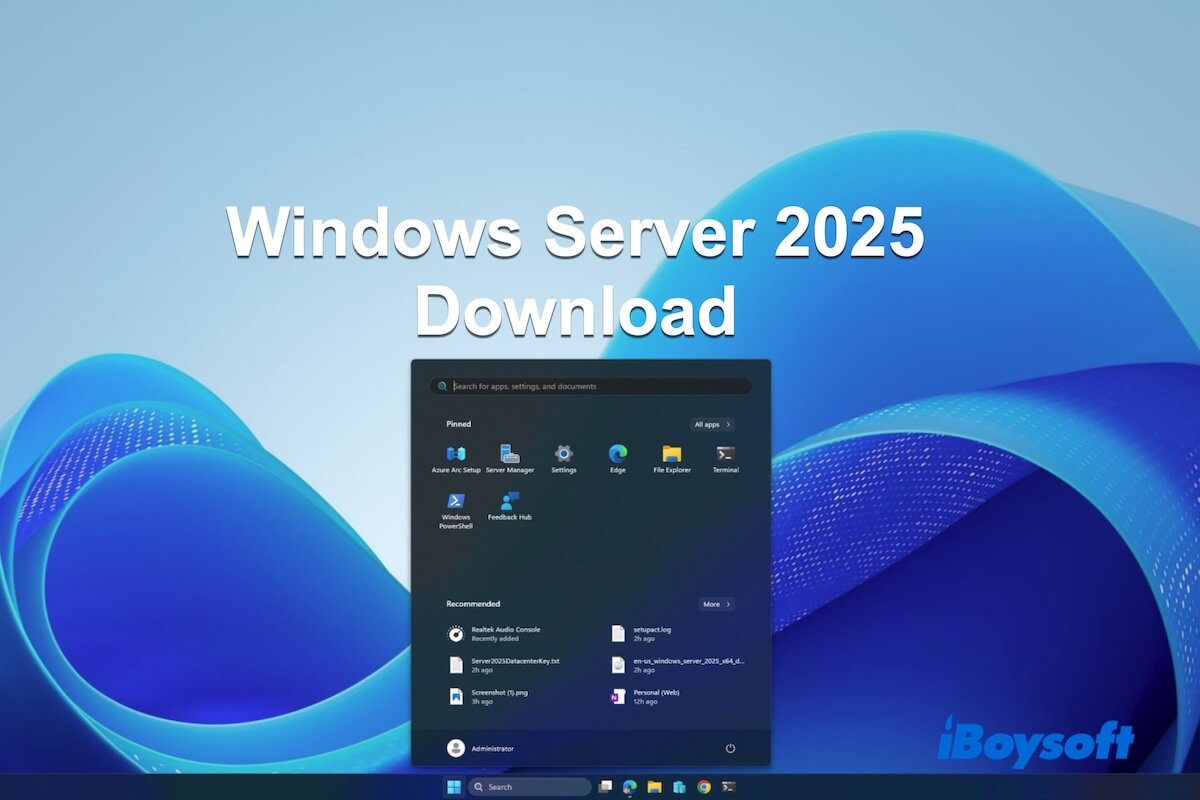Open the pinned Terminal app in Start menu

pyautogui.click(x=726, y=459)
